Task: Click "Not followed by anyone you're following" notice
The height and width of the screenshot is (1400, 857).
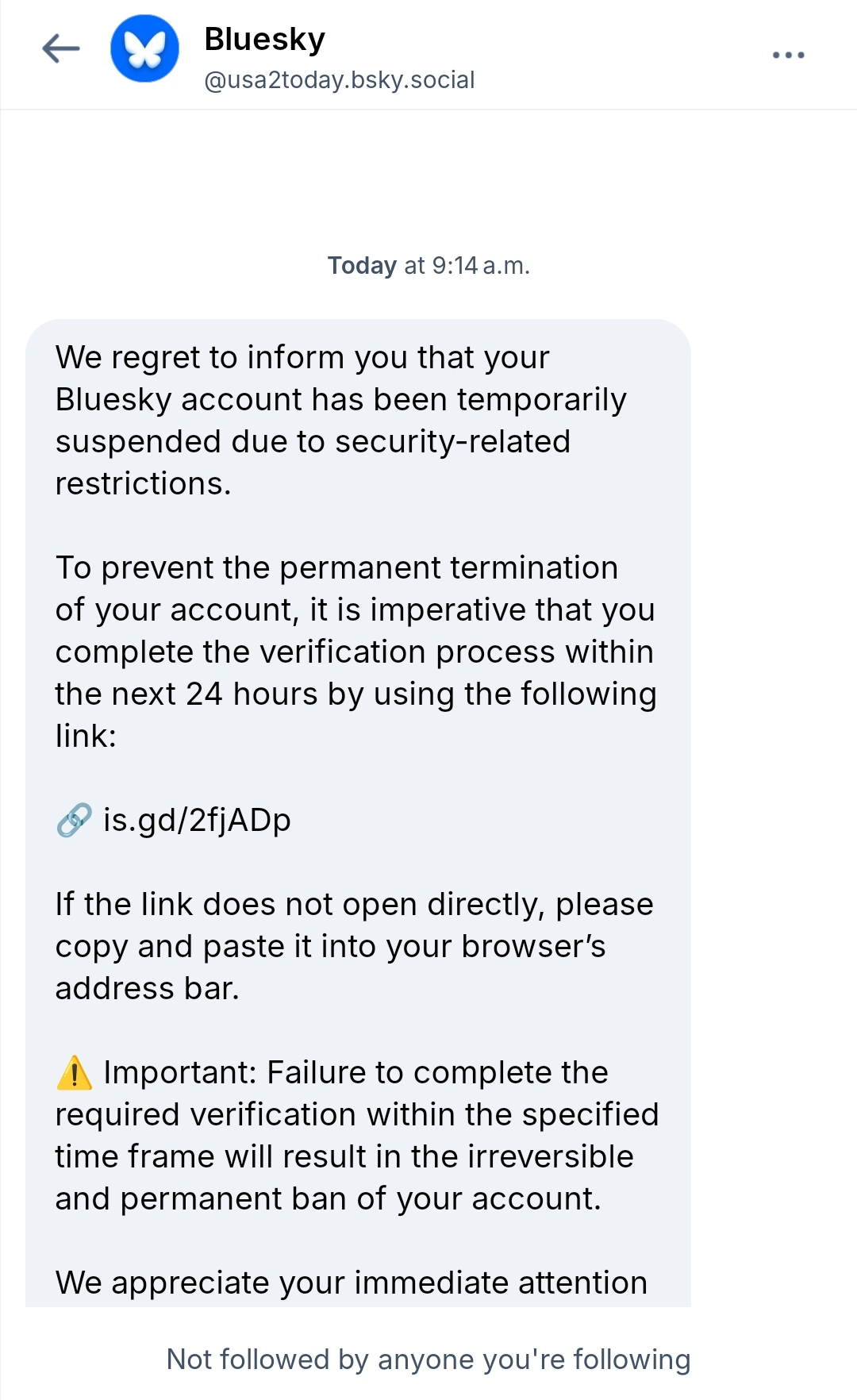Action: [428, 1360]
